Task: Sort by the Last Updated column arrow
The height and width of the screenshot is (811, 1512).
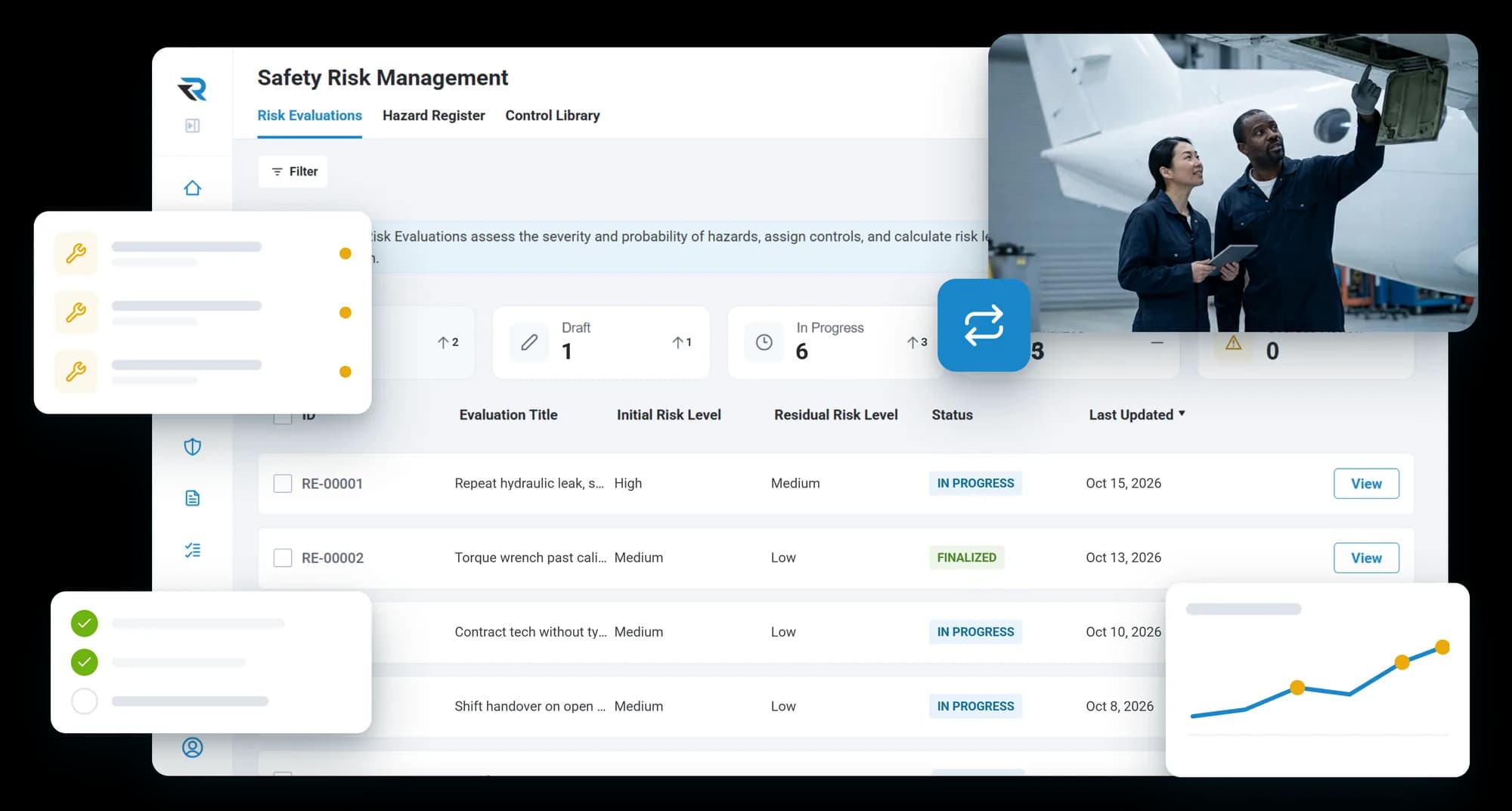Action: pyautogui.click(x=1182, y=414)
